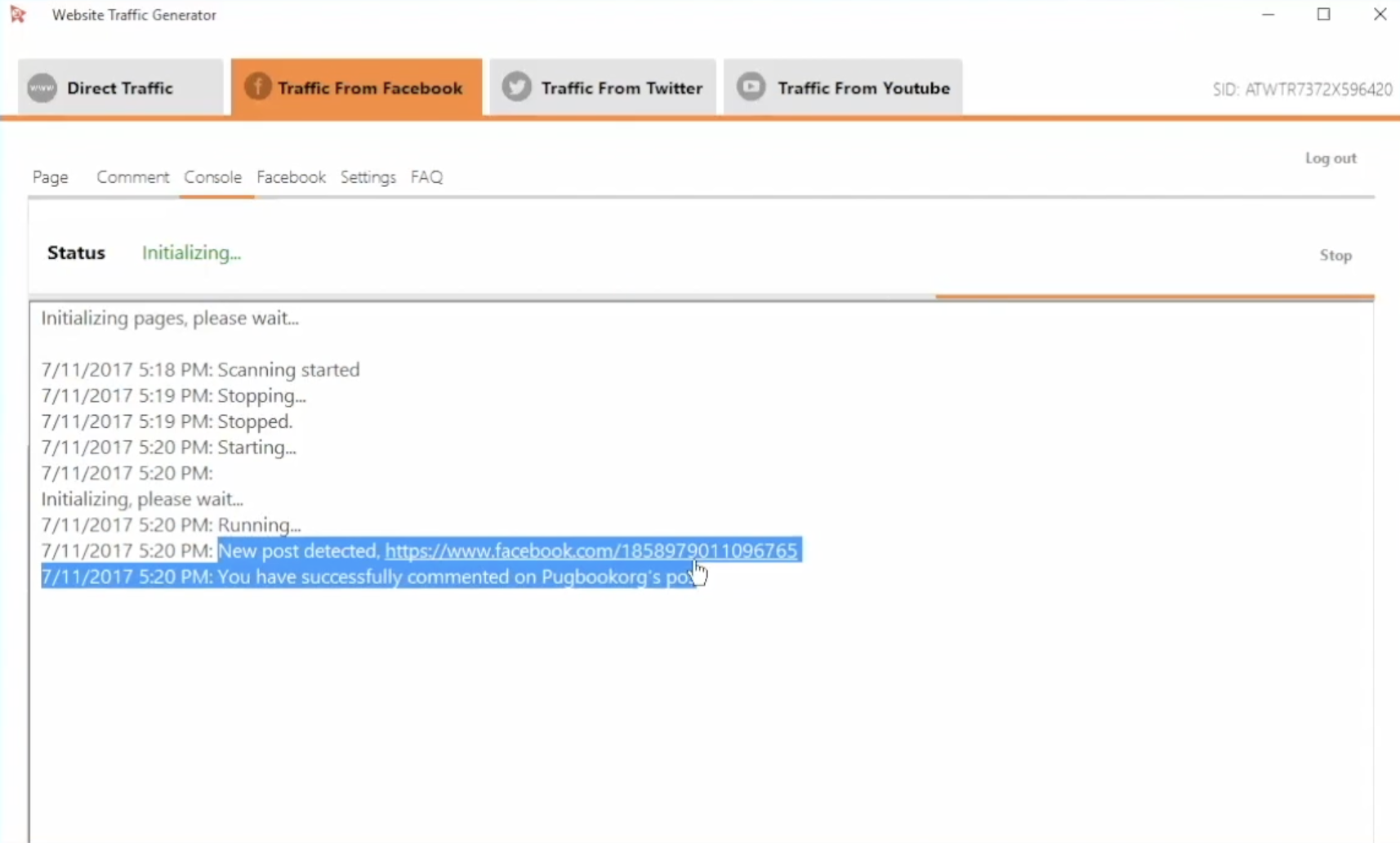The height and width of the screenshot is (843, 1400).
Task: Minimize the application window
Action: coord(1268,15)
